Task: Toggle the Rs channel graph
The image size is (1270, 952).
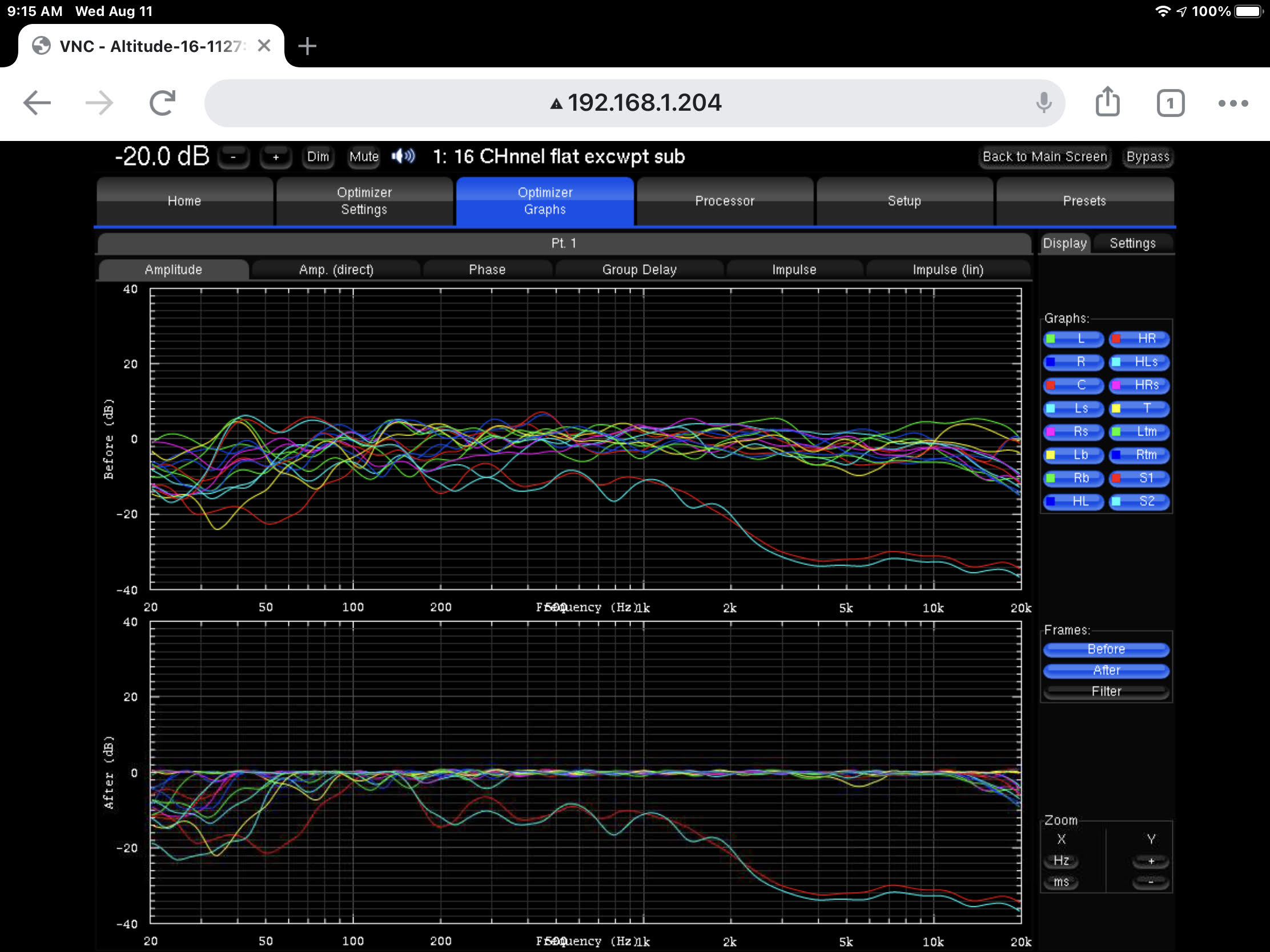Action: (1073, 431)
